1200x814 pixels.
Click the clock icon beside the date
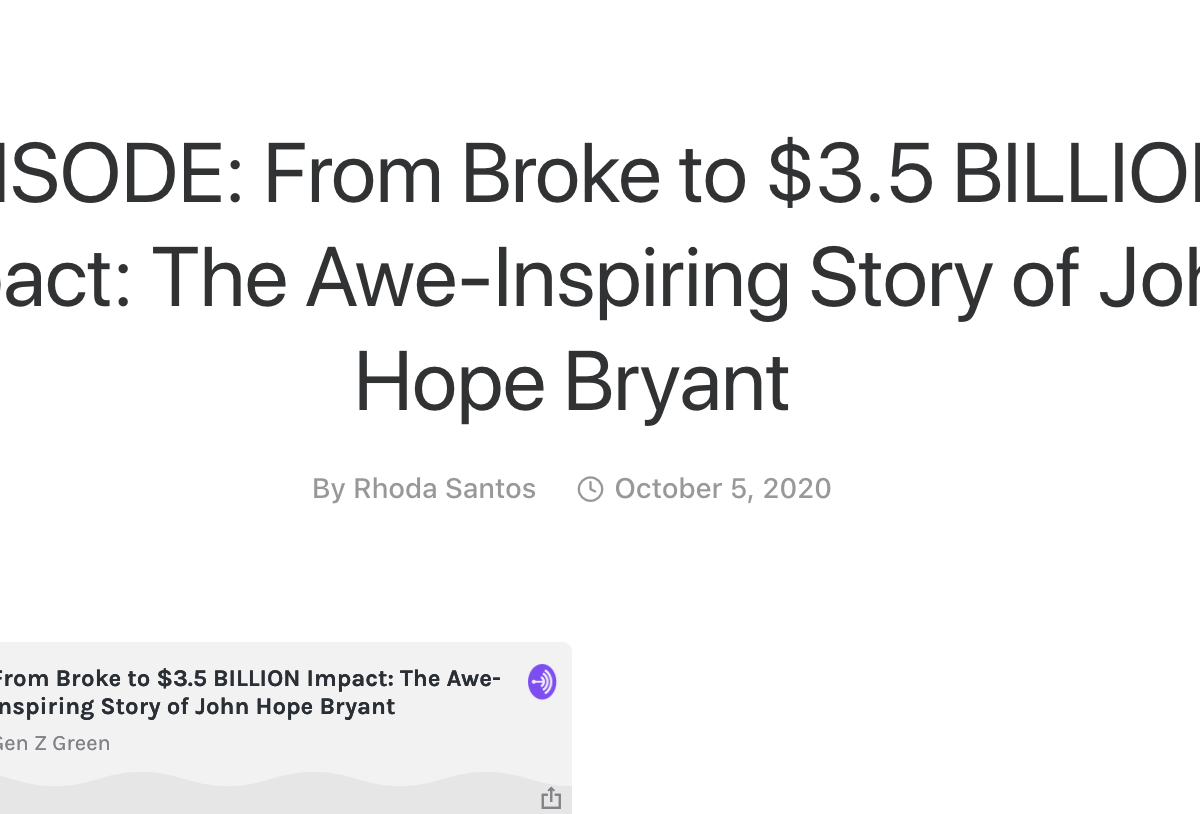[590, 489]
